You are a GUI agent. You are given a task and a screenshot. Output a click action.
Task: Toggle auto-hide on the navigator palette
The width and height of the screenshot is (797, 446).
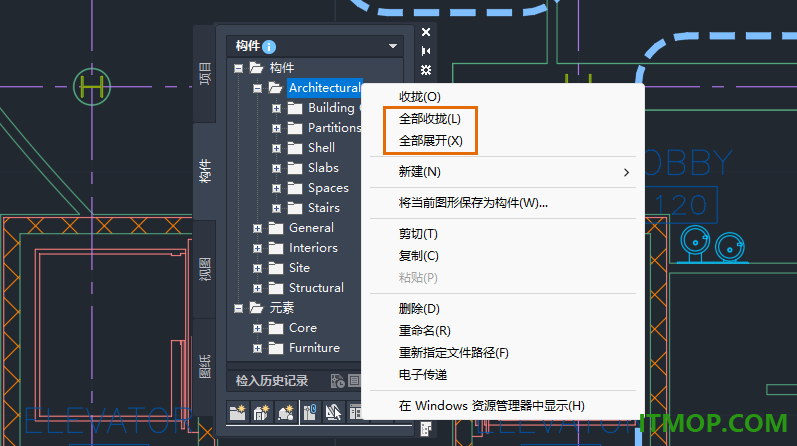click(426, 51)
